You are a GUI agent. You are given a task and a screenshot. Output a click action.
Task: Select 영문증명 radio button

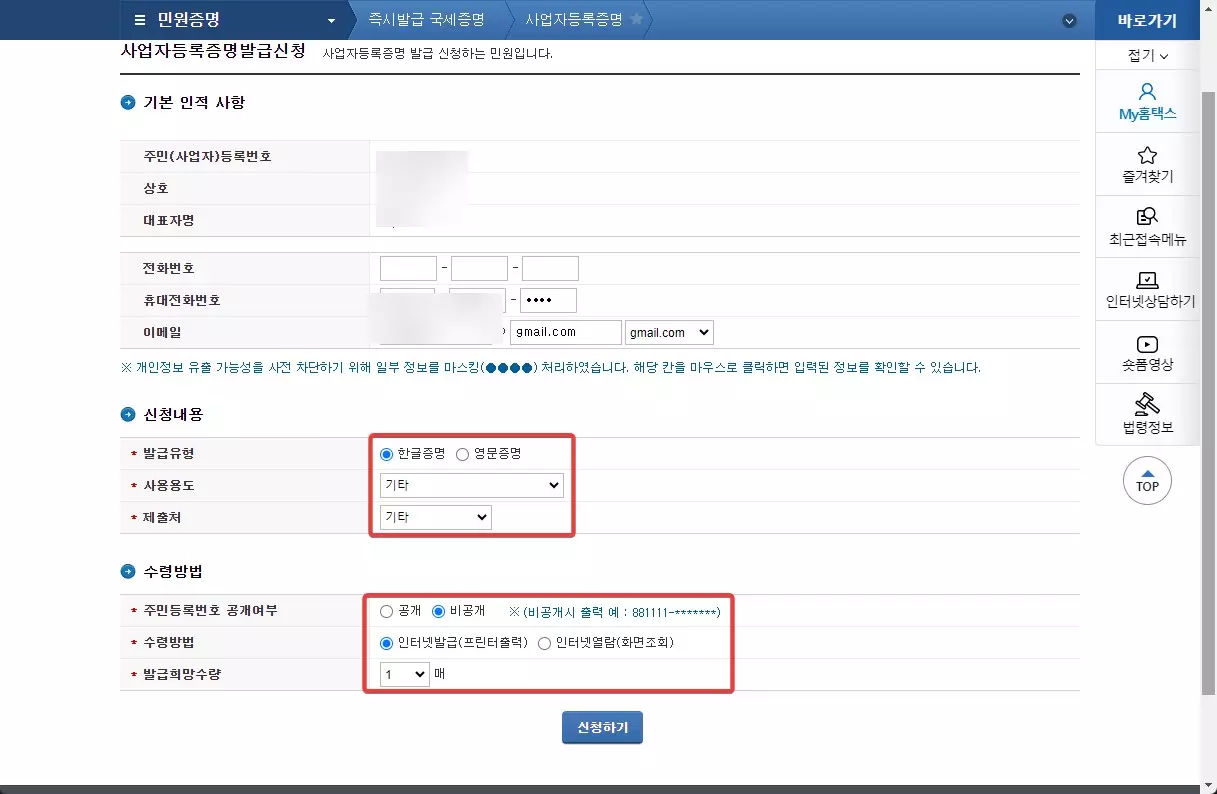[462, 454]
